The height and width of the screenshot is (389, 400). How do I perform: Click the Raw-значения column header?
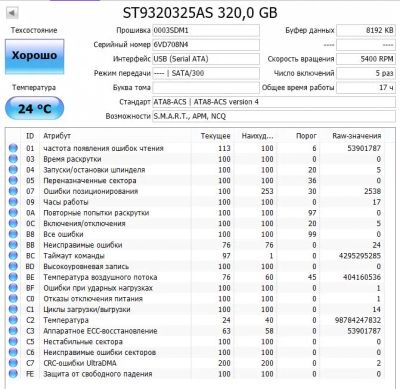pyautogui.click(x=357, y=136)
